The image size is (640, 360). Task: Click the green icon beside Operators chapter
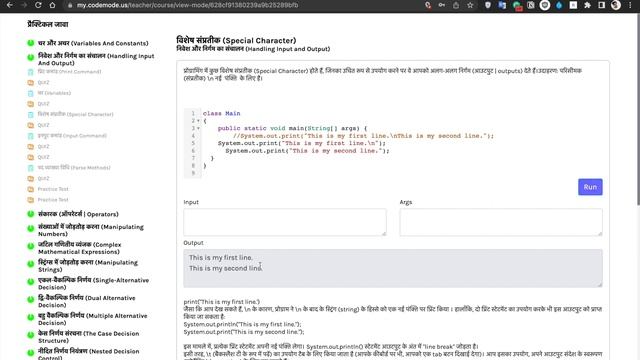coord(31,214)
